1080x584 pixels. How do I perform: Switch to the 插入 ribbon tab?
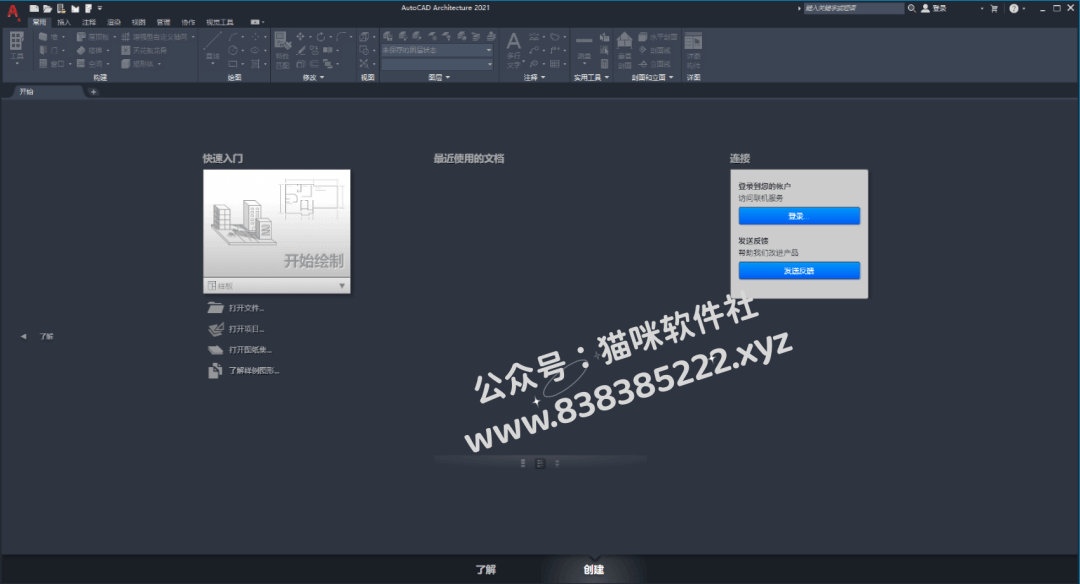[x=64, y=22]
